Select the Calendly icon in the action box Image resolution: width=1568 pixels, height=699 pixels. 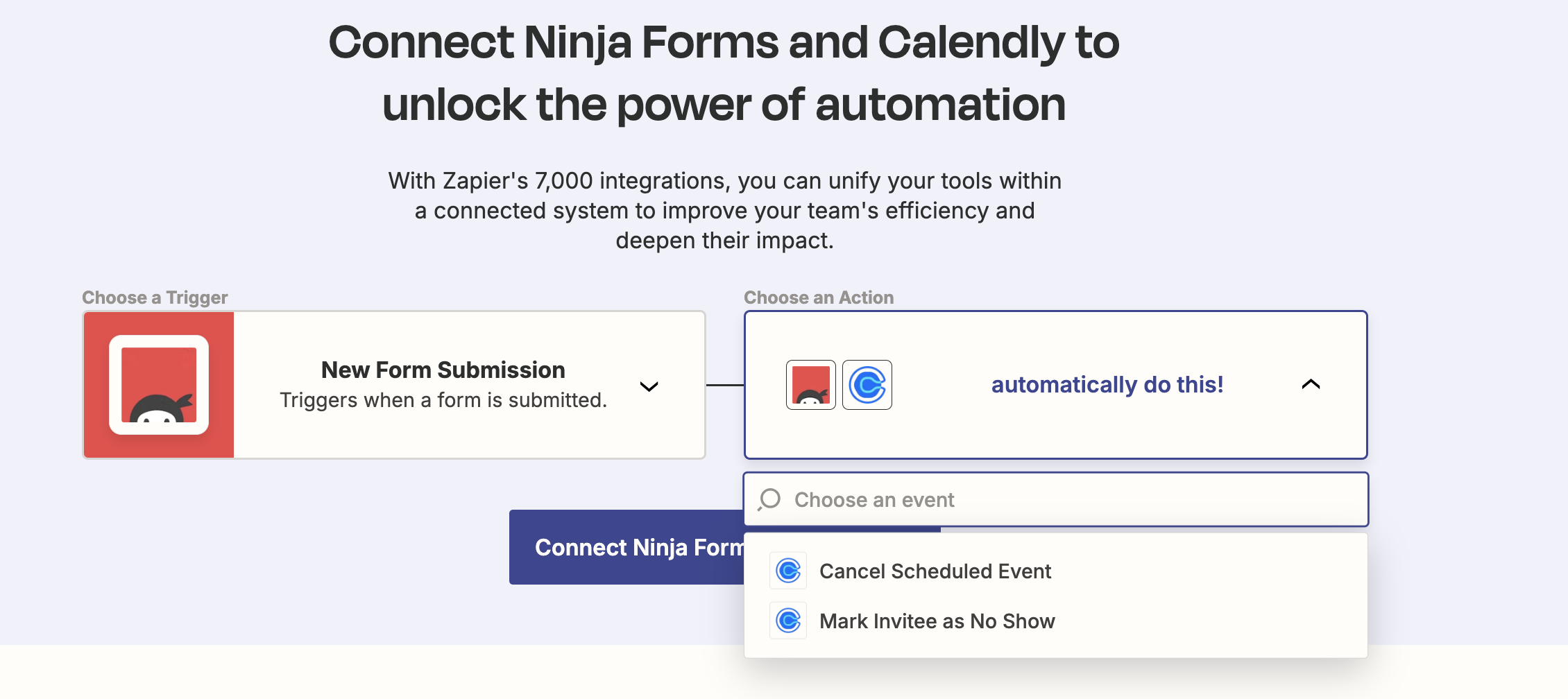(x=867, y=384)
